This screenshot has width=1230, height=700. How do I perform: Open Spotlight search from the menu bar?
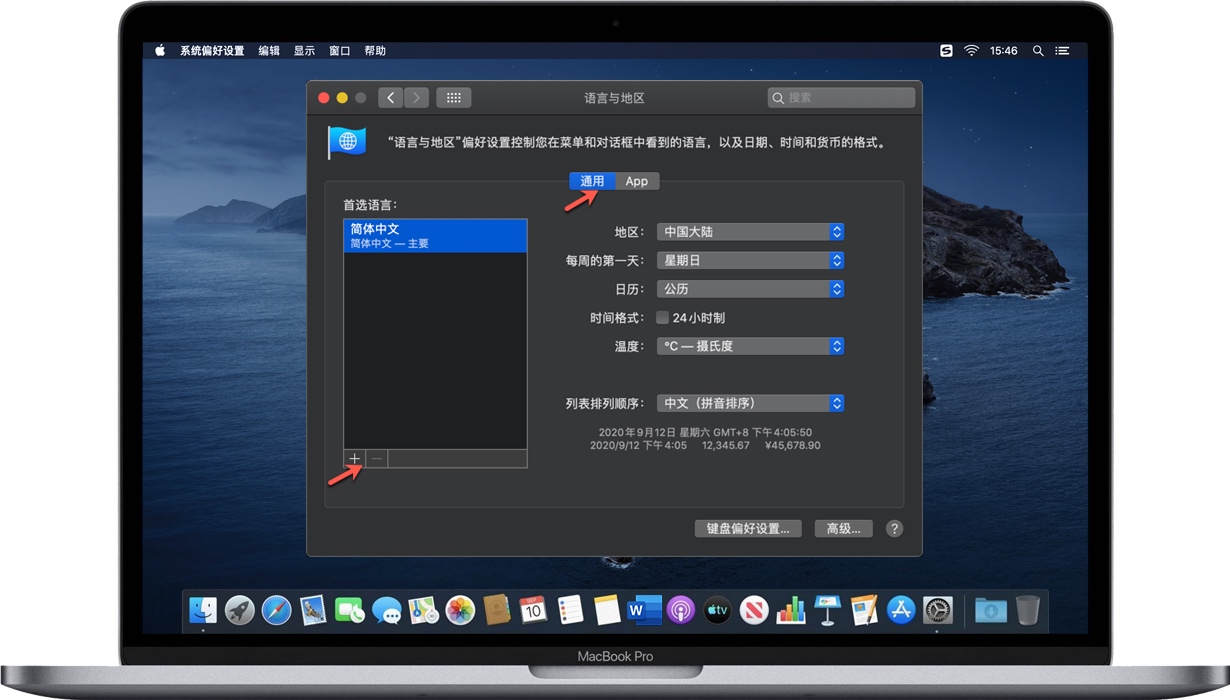(1037, 50)
